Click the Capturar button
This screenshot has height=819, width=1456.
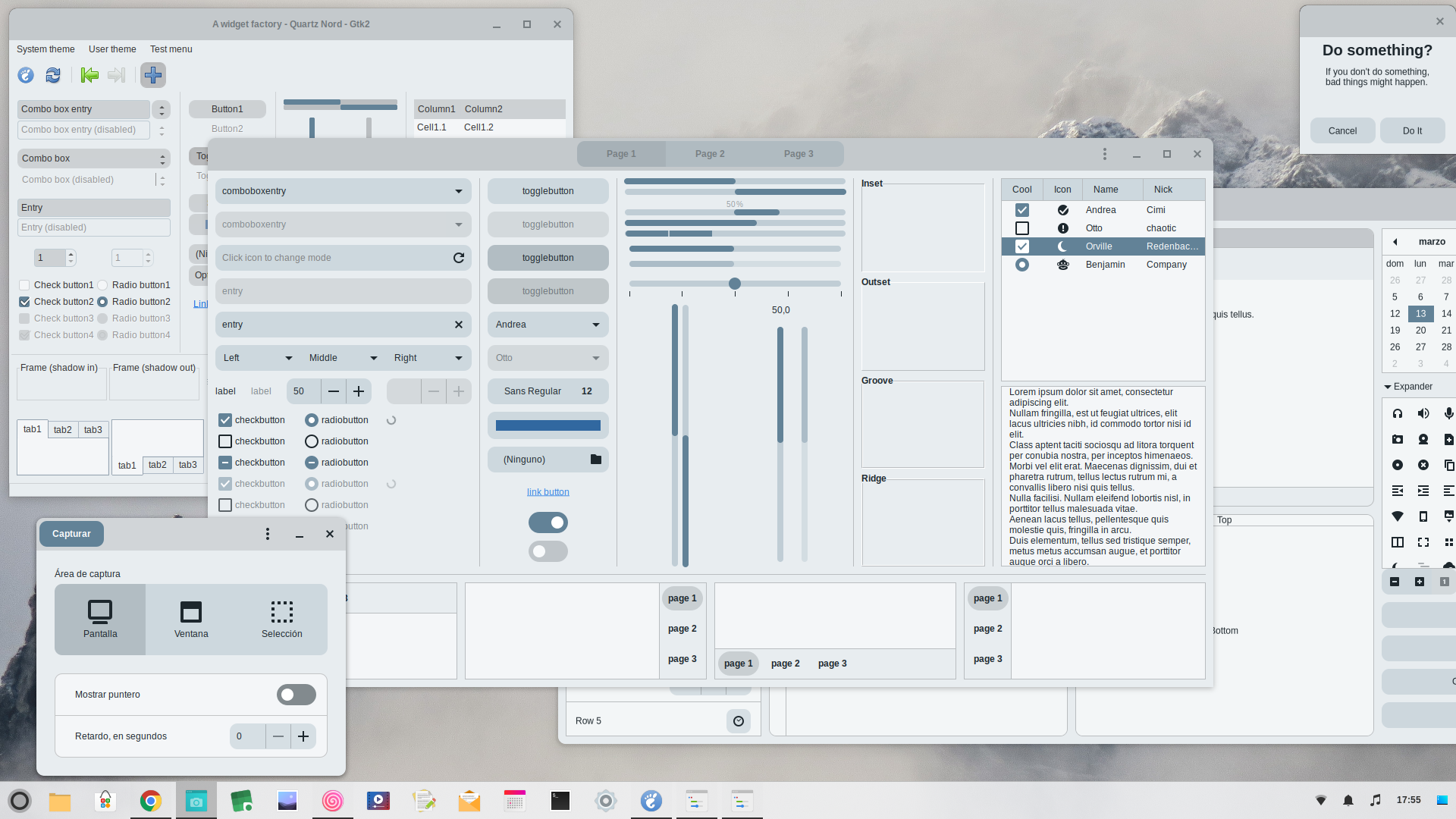71,534
